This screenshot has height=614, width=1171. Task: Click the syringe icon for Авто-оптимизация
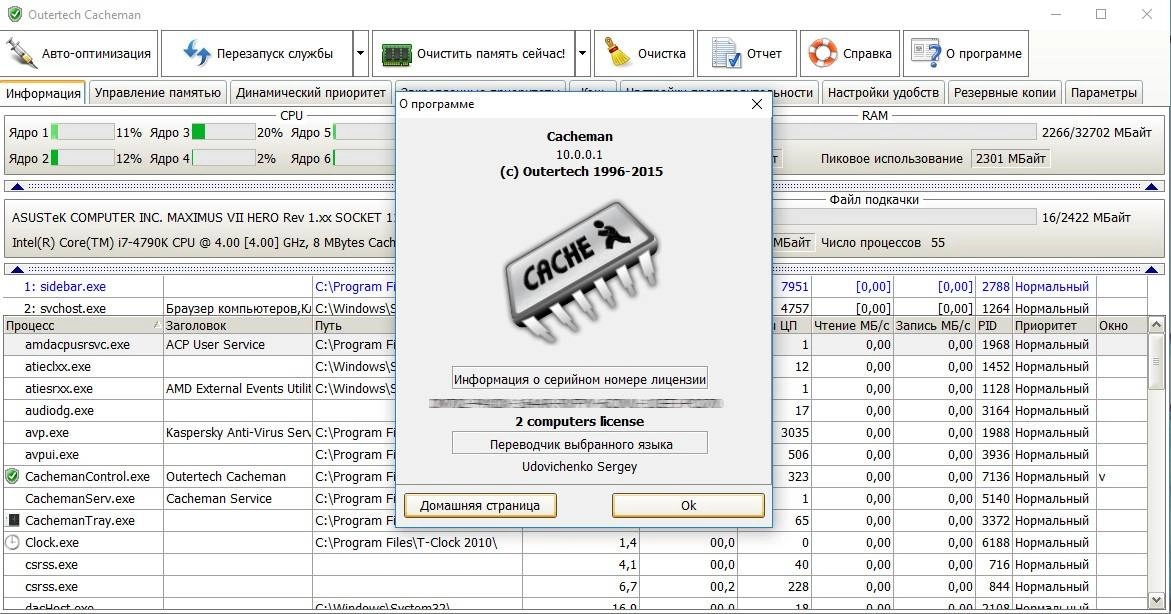tap(20, 53)
